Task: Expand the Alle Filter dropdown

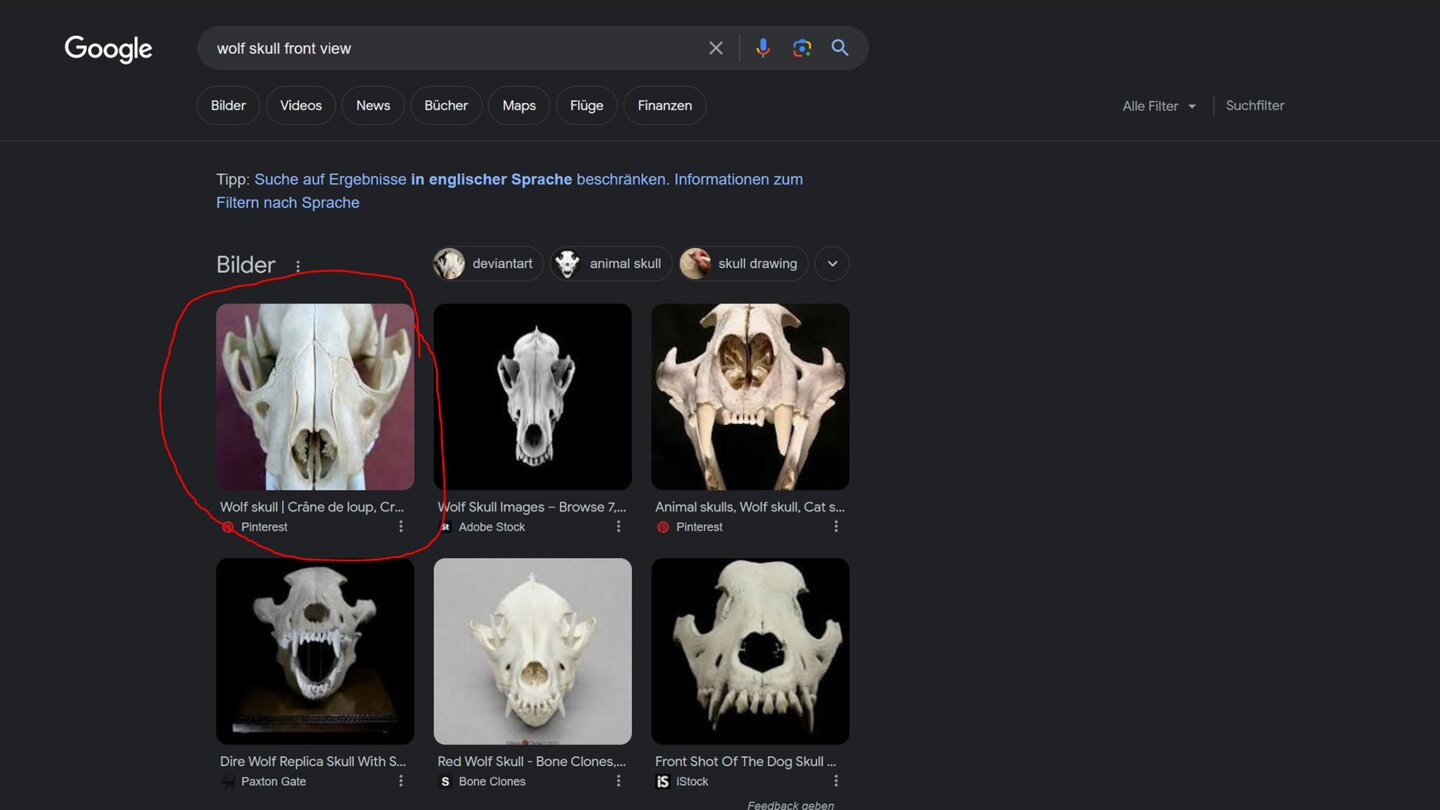Action: (1159, 106)
